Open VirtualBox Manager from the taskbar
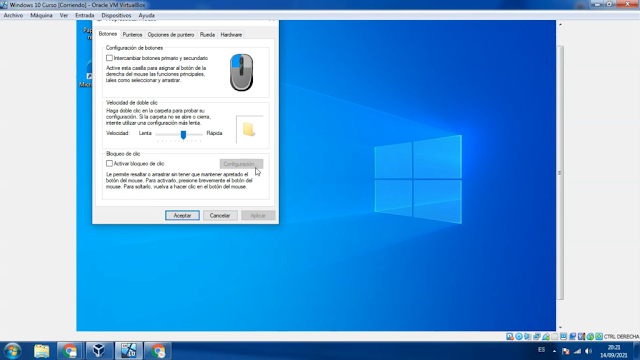Image resolution: width=640 pixels, height=360 pixels. [x=99, y=351]
